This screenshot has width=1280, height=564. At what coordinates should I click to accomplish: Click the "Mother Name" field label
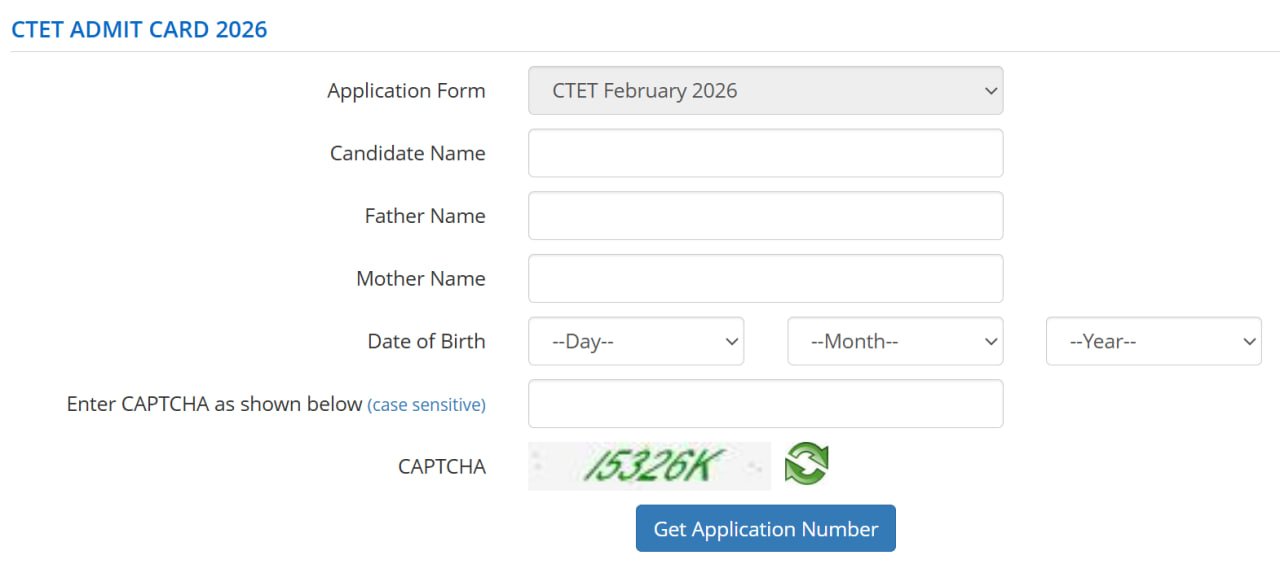tap(421, 278)
